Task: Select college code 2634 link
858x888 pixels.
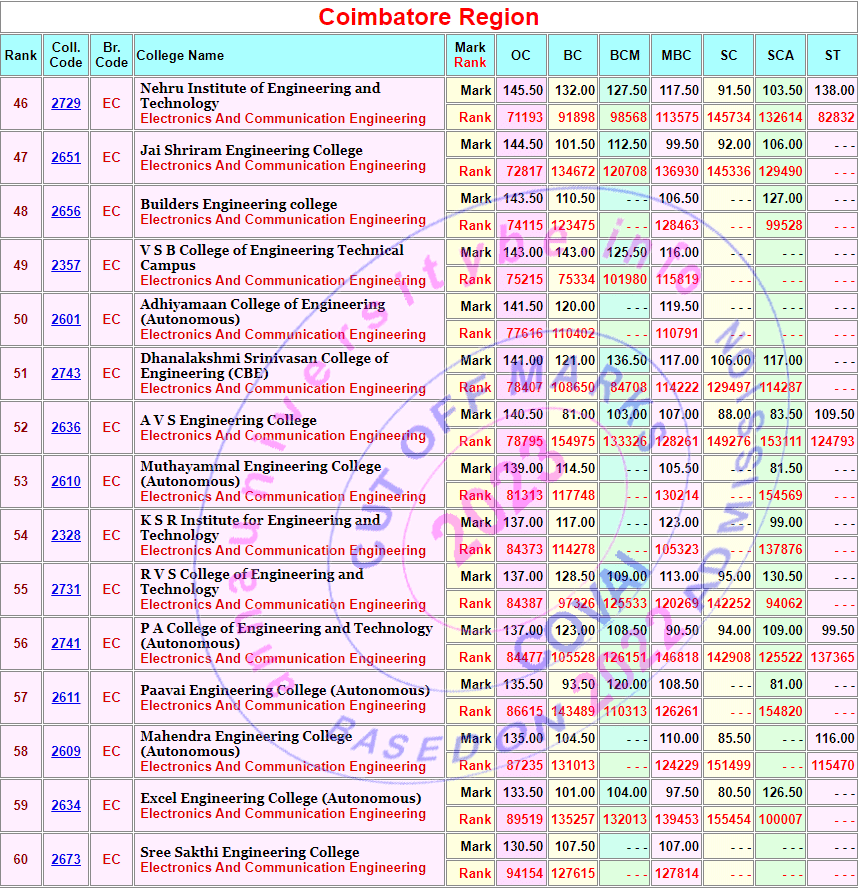Action: coord(66,805)
